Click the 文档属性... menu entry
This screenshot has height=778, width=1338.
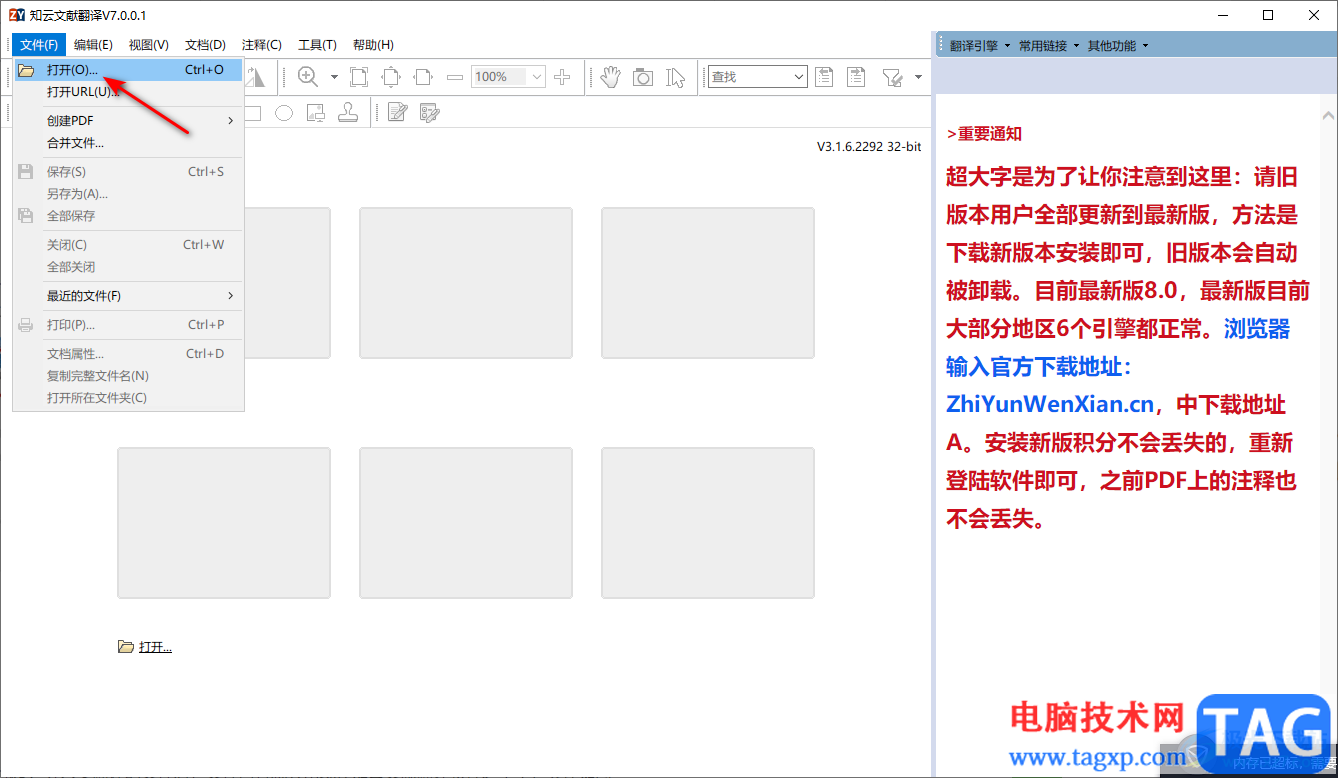(x=128, y=354)
